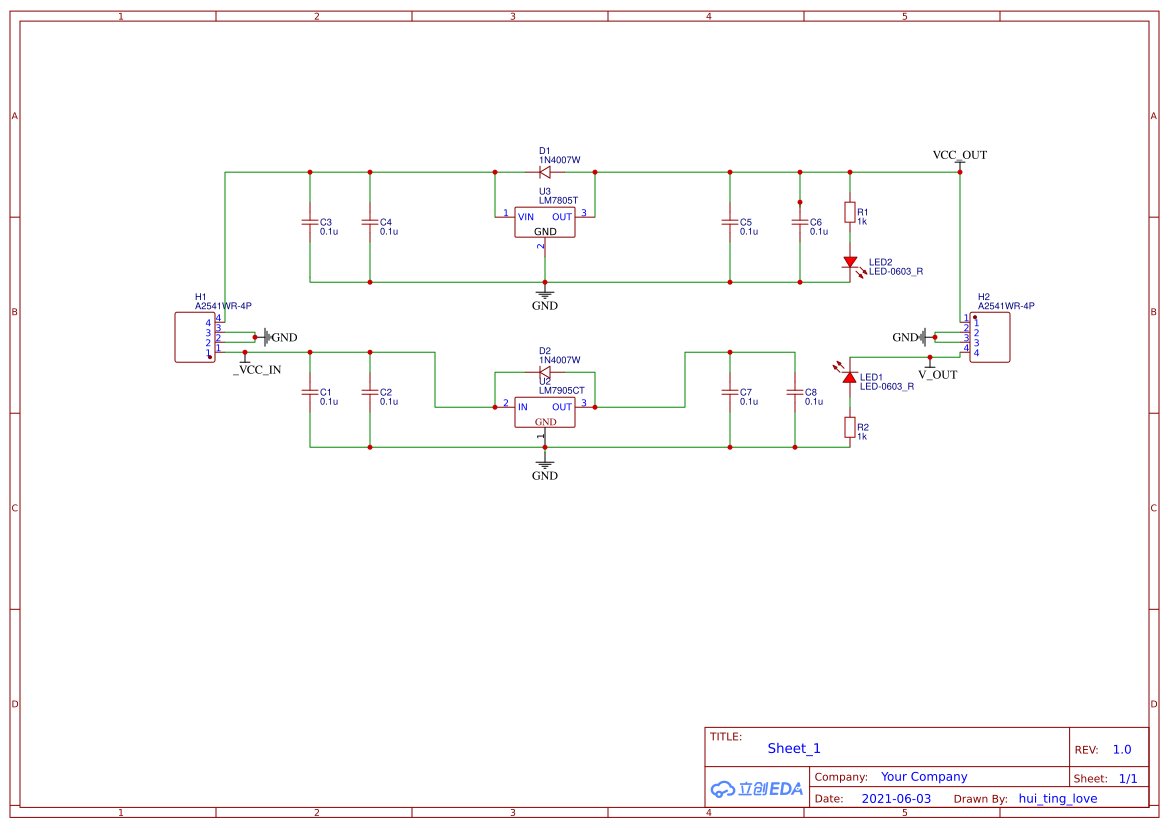Select the D1 1N4007W diode symbol
This screenshot has width=1169, height=828.
click(x=545, y=172)
